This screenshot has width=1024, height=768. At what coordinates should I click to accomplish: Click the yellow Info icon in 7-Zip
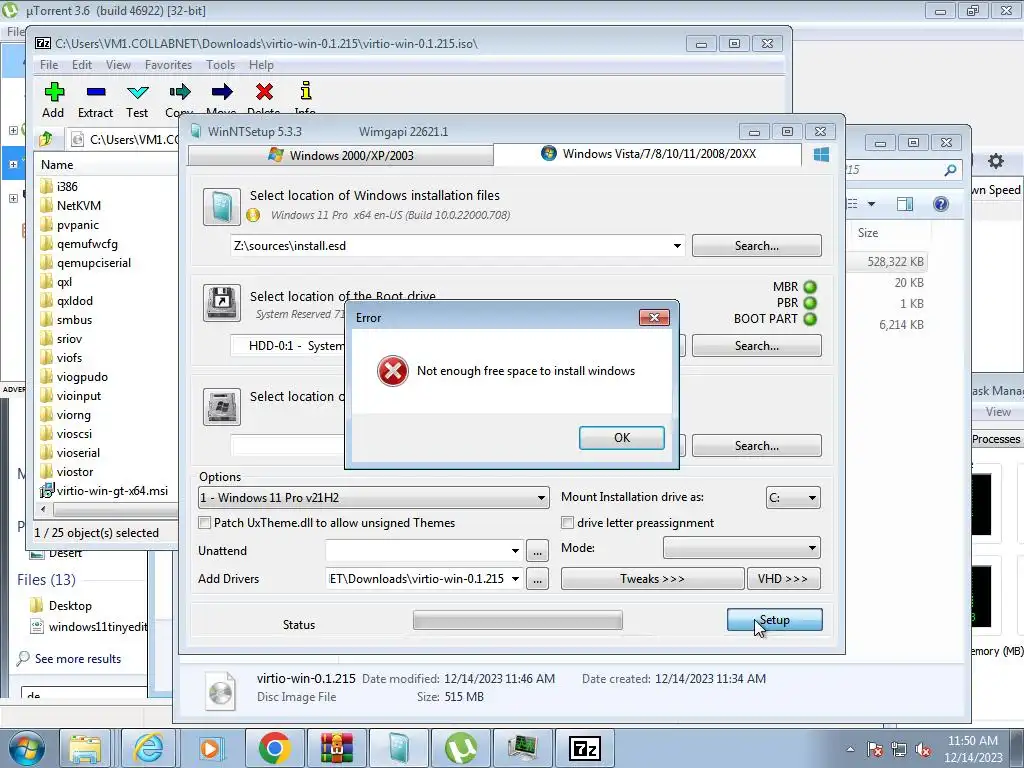pyautogui.click(x=306, y=91)
